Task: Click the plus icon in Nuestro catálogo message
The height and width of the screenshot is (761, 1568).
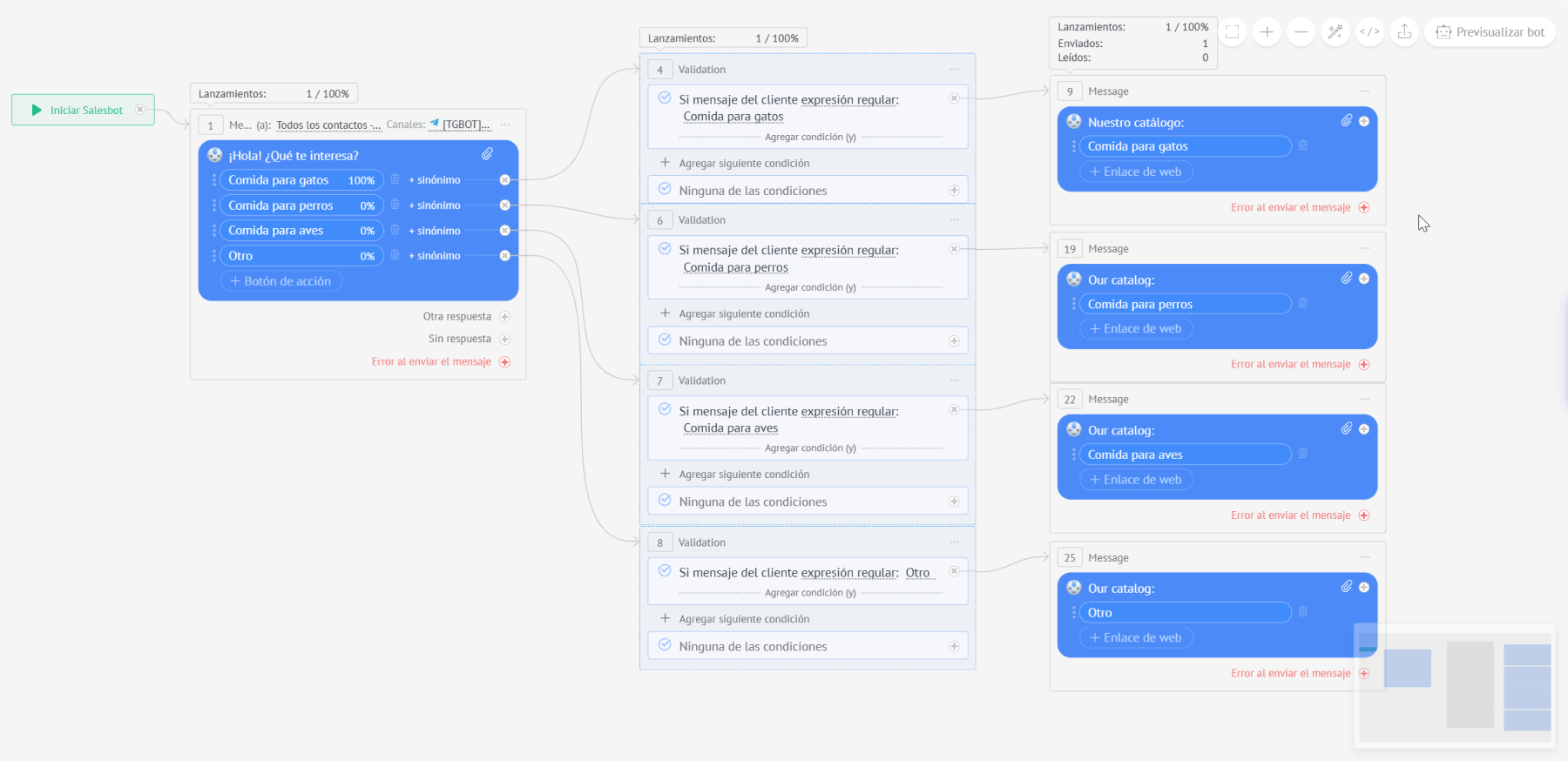Action: tap(1364, 121)
